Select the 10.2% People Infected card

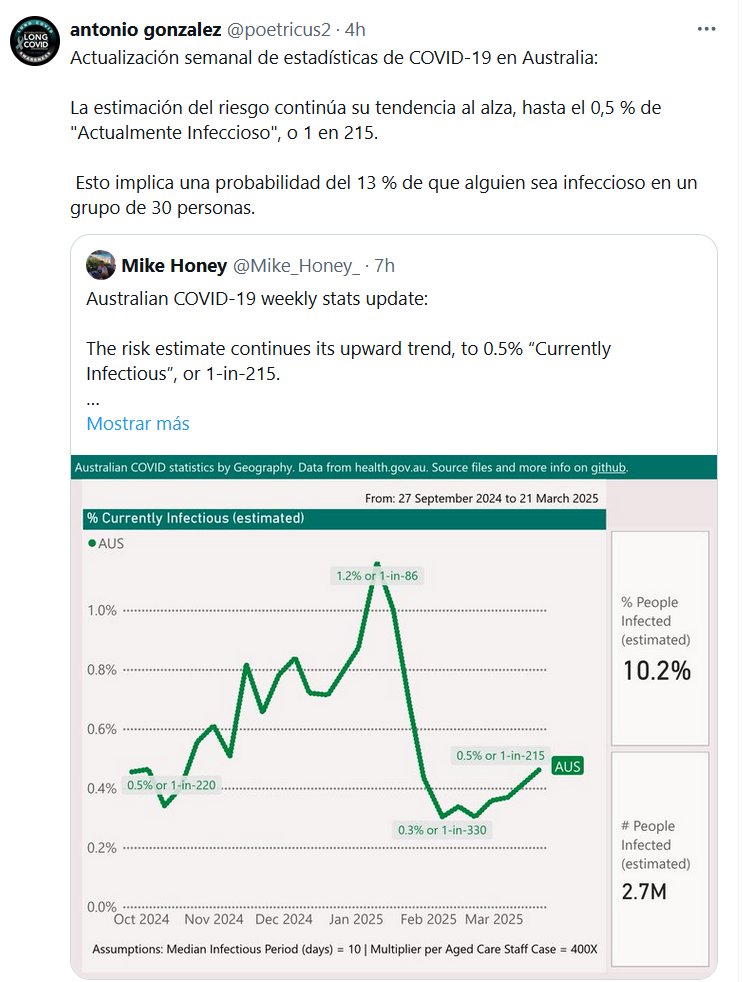659,638
